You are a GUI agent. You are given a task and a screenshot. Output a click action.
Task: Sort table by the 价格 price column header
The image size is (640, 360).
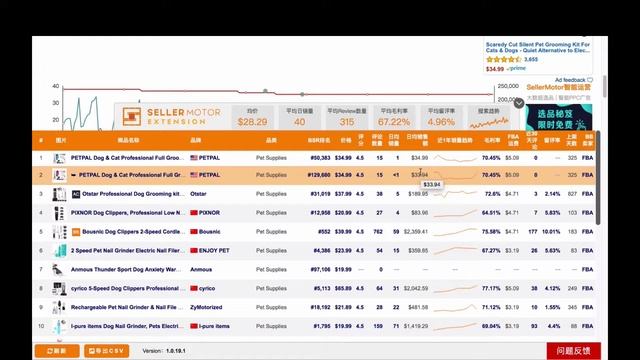point(346,140)
